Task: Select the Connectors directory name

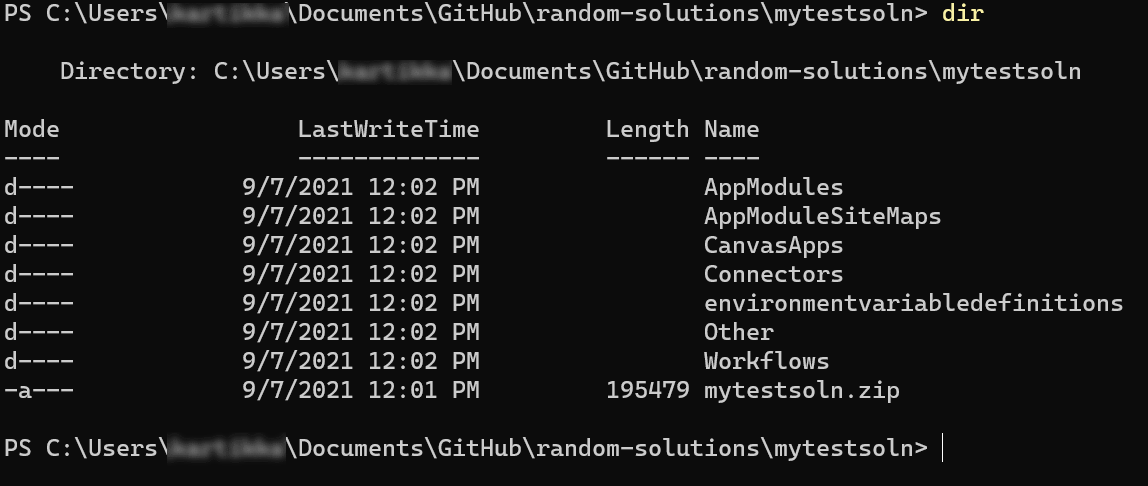Action: click(773, 274)
